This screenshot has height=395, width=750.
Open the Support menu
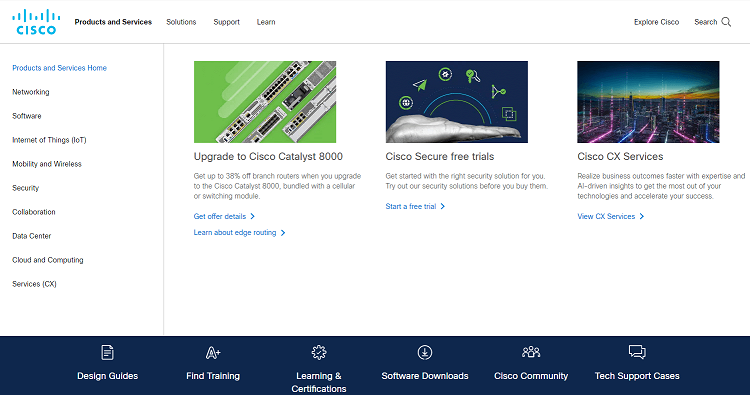(226, 22)
